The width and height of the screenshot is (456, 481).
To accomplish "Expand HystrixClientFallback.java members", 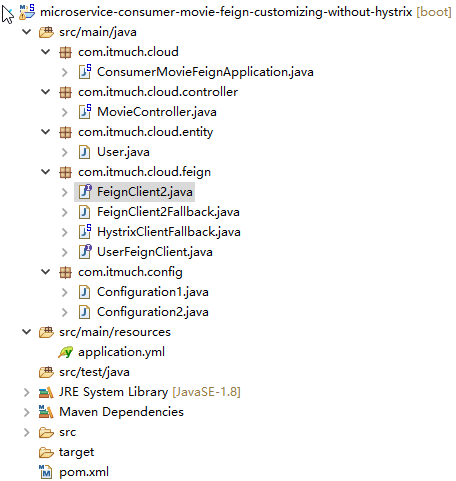I will pos(65,232).
